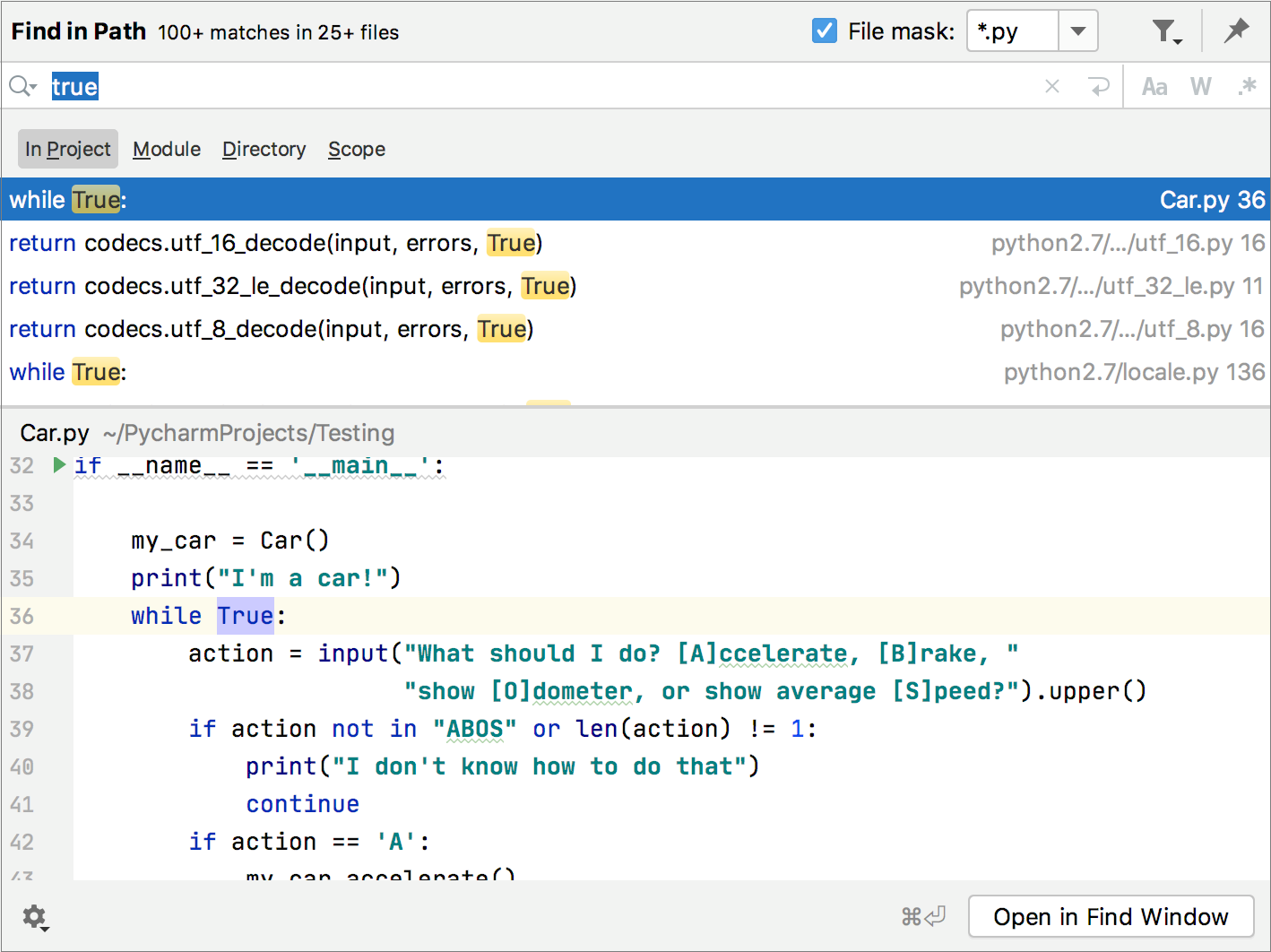
Task: Click the magnifier search icon
Action: click(16, 85)
